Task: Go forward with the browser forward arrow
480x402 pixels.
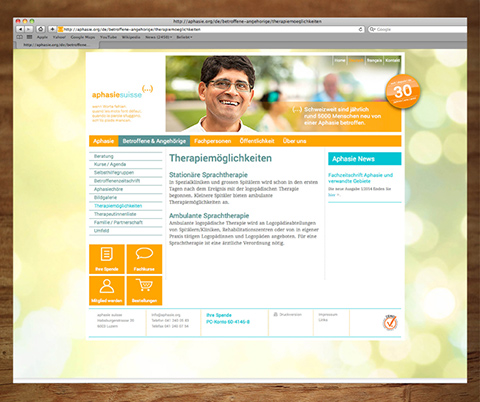Action: point(29,29)
